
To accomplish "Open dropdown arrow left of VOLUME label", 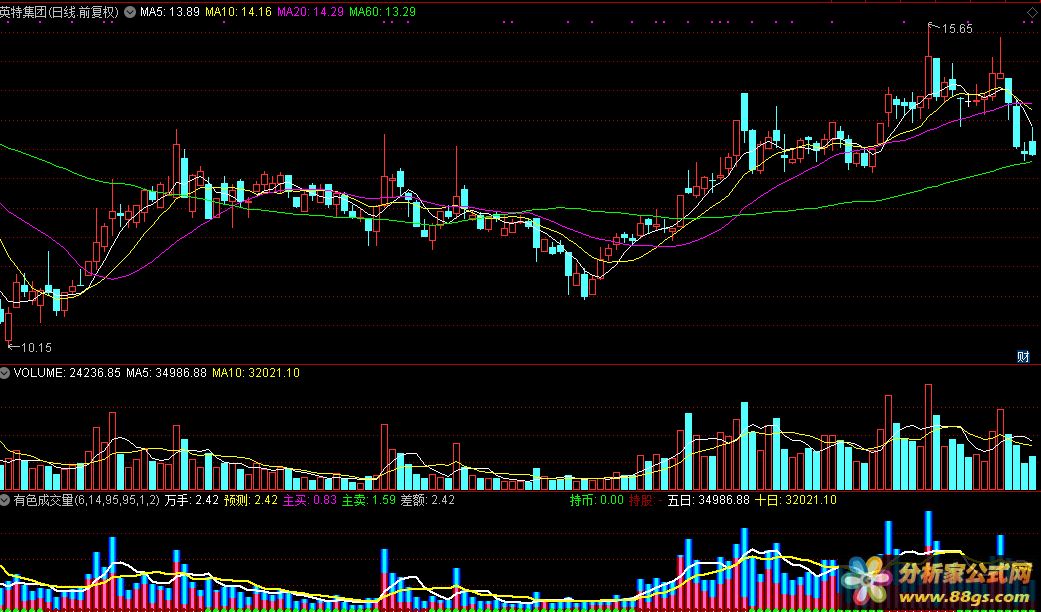I will [5, 373].
